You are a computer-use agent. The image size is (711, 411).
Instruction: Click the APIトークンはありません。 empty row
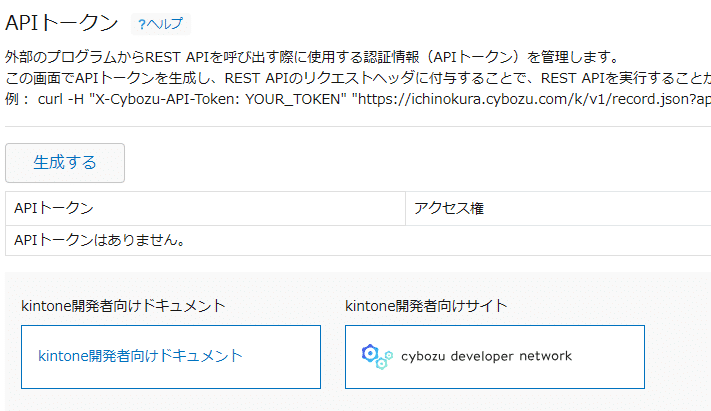tap(358, 240)
